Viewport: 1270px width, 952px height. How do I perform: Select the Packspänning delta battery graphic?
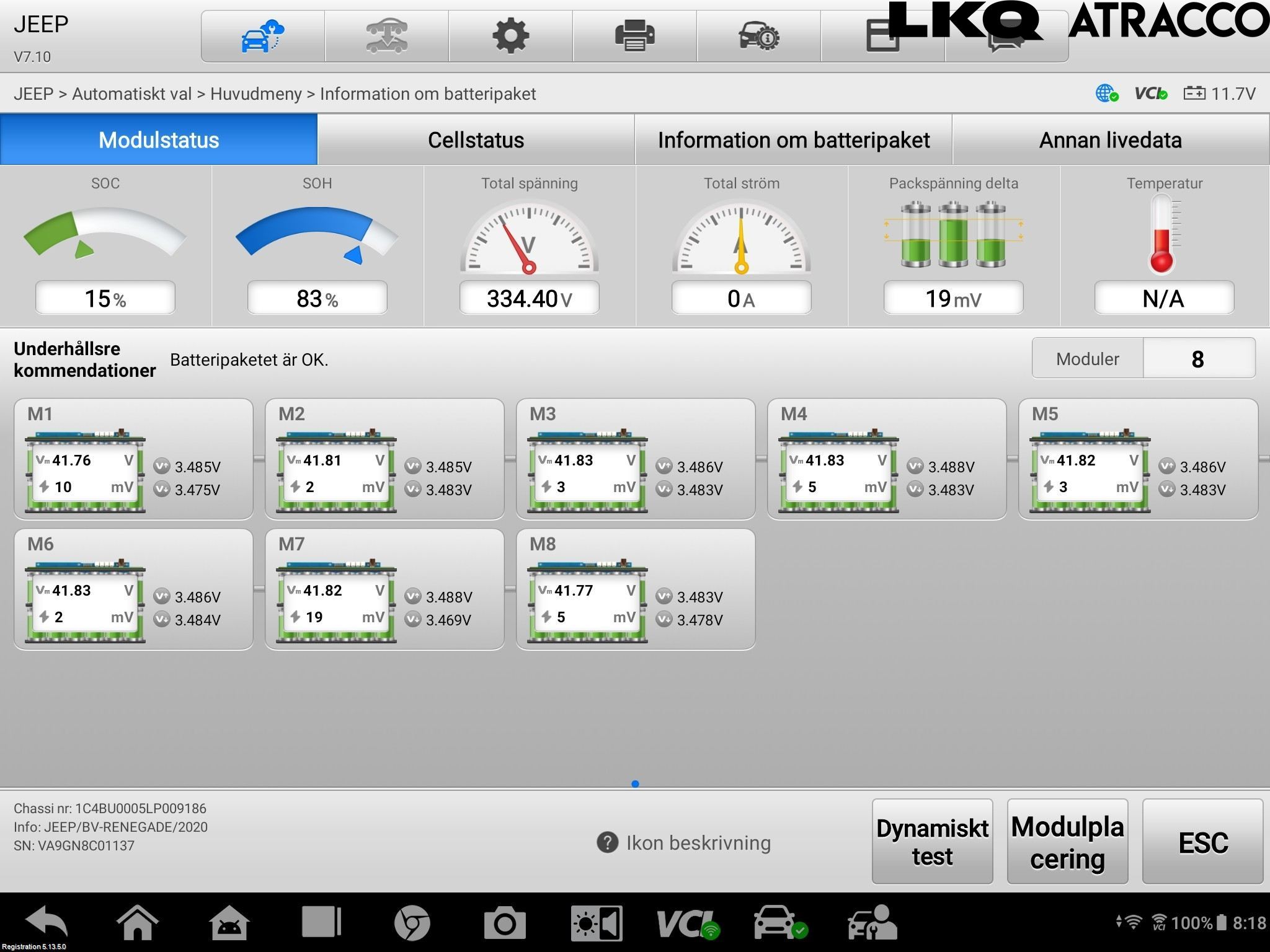pyautogui.click(x=953, y=234)
